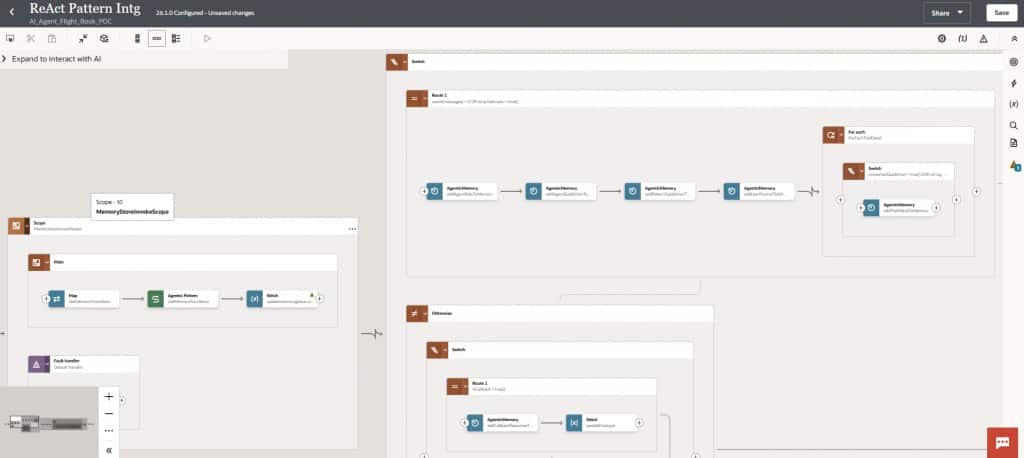This screenshot has height=458, width=1024.
Task: Zoom out on the canvas
Action: click(109, 414)
